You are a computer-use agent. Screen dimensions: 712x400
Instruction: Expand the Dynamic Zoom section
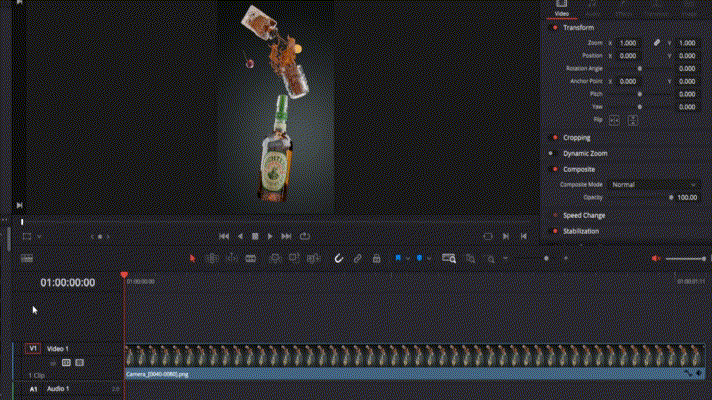pyautogui.click(x=585, y=153)
